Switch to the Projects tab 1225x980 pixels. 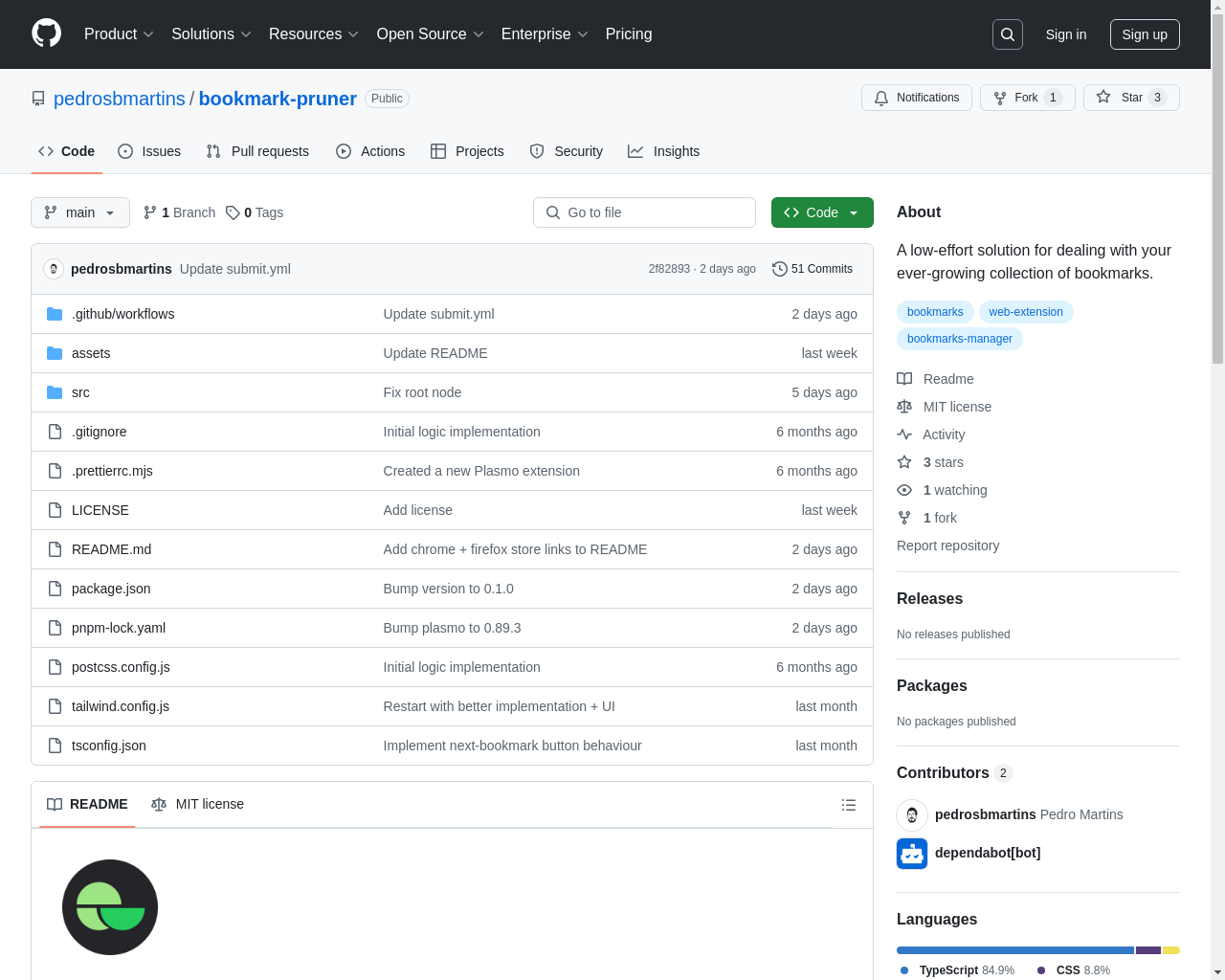coord(467,151)
